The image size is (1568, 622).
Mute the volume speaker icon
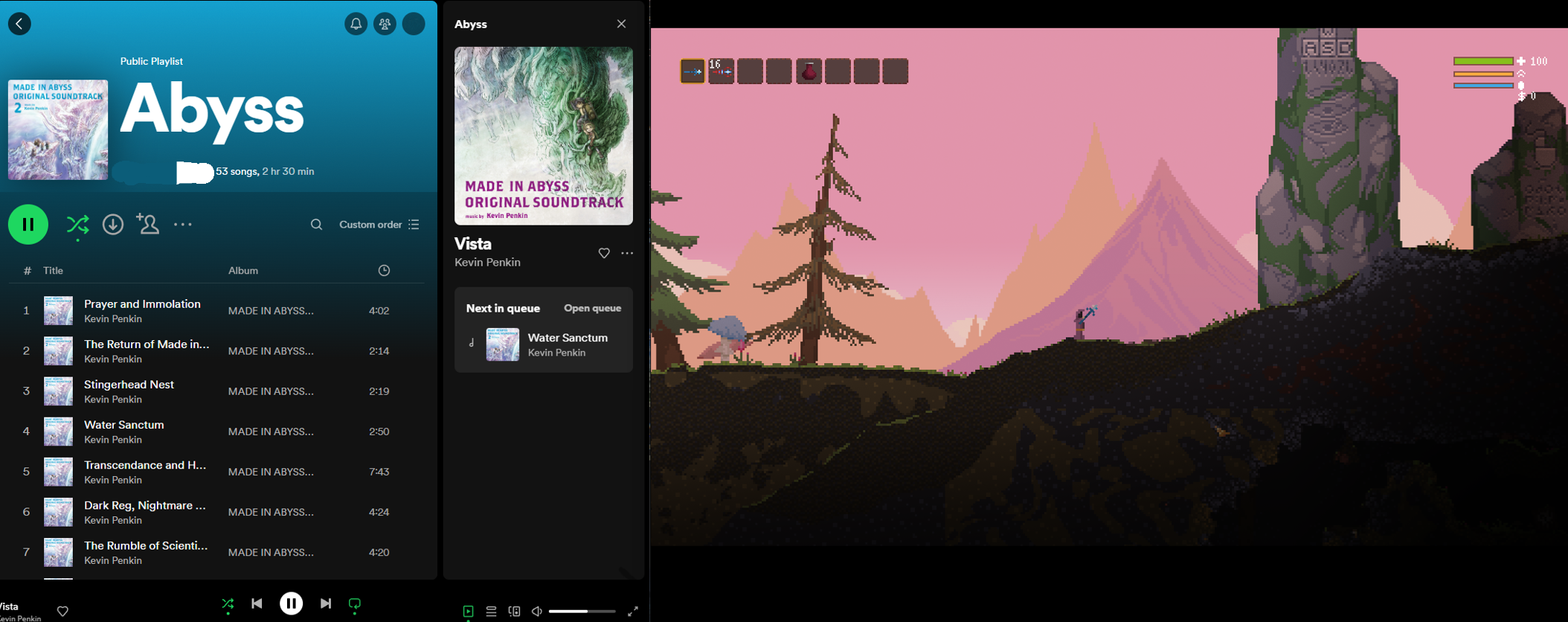tap(537, 612)
